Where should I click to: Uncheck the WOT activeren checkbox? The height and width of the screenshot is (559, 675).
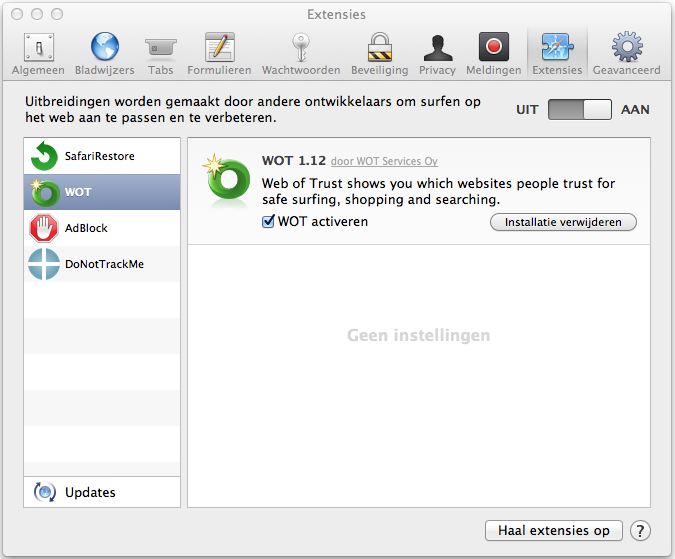[268, 222]
